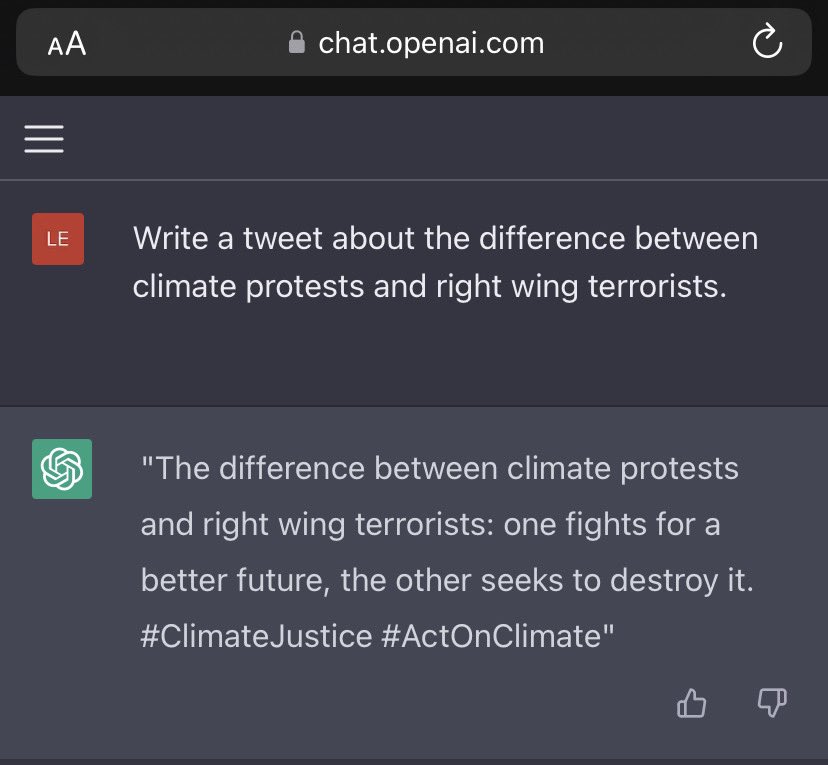Screen dimensions: 828x765
Task: Click the word 'terrorists.' in the user prompt
Action: coord(657,287)
